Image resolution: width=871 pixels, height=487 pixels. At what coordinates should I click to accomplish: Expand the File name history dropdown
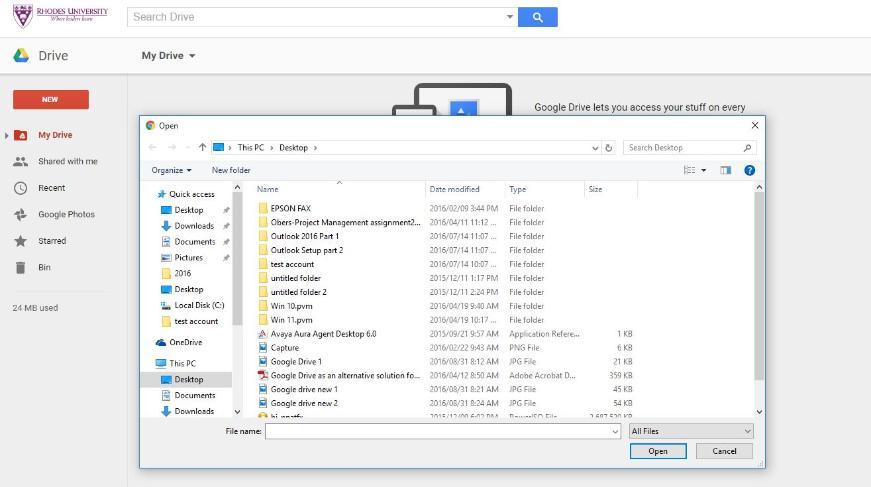point(615,431)
